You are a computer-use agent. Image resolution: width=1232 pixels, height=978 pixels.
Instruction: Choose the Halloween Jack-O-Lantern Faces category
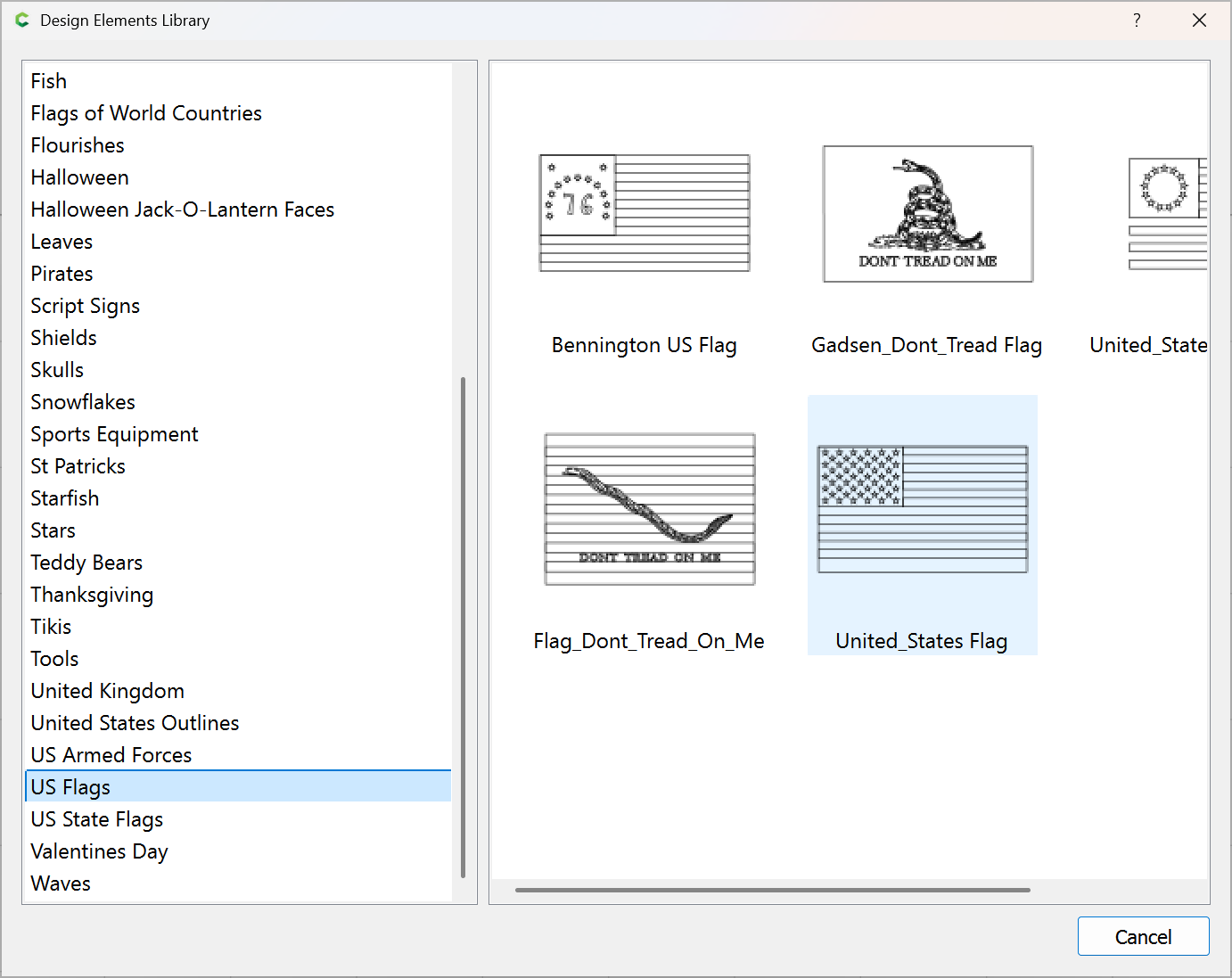(x=183, y=210)
